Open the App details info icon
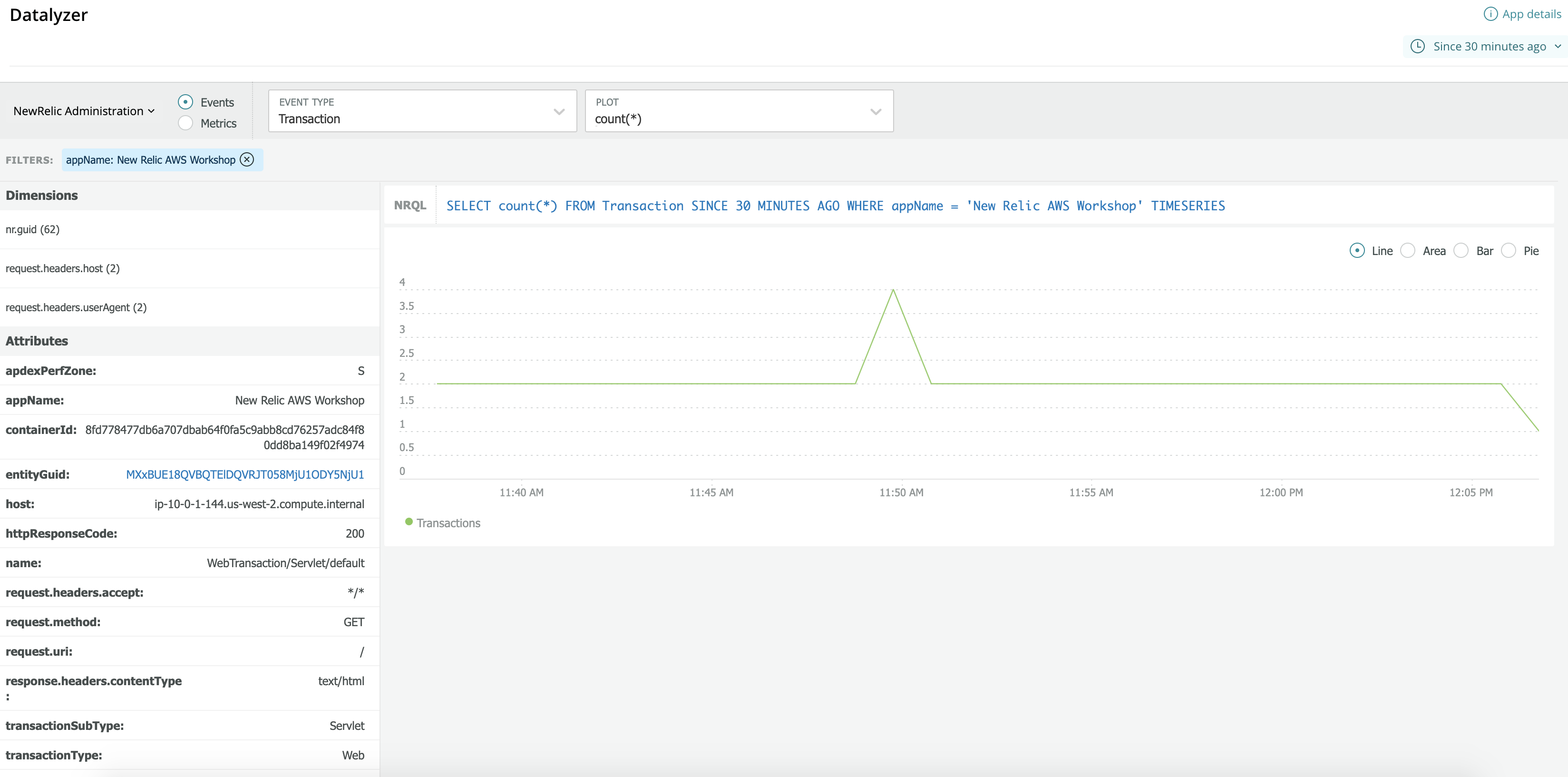Image resolution: width=1568 pixels, height=777 pixels. pyautogui.click(x=1490, y=14)
